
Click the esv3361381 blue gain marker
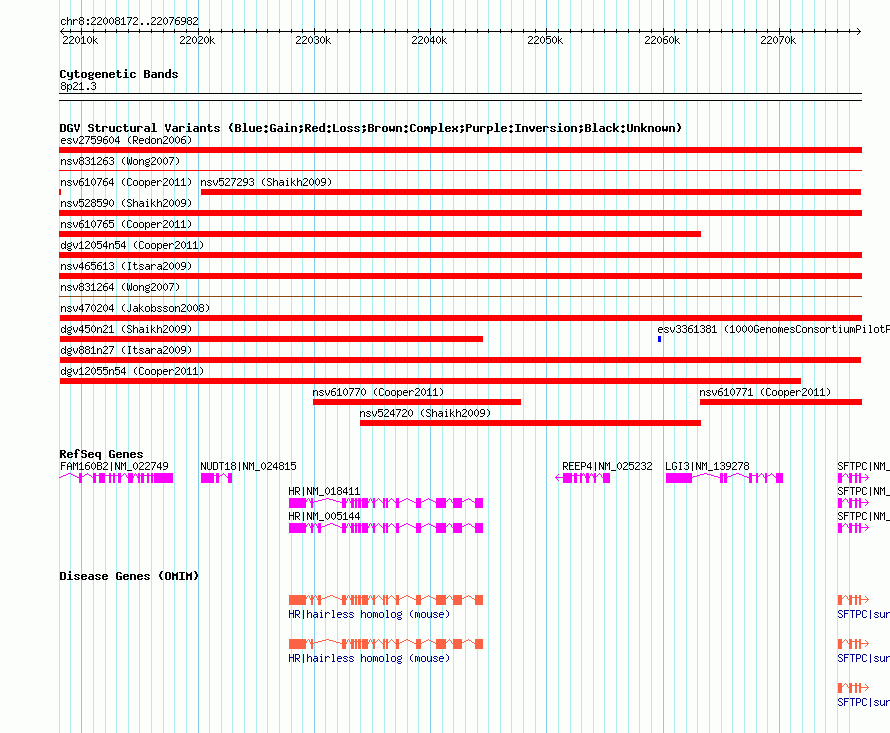660,339
